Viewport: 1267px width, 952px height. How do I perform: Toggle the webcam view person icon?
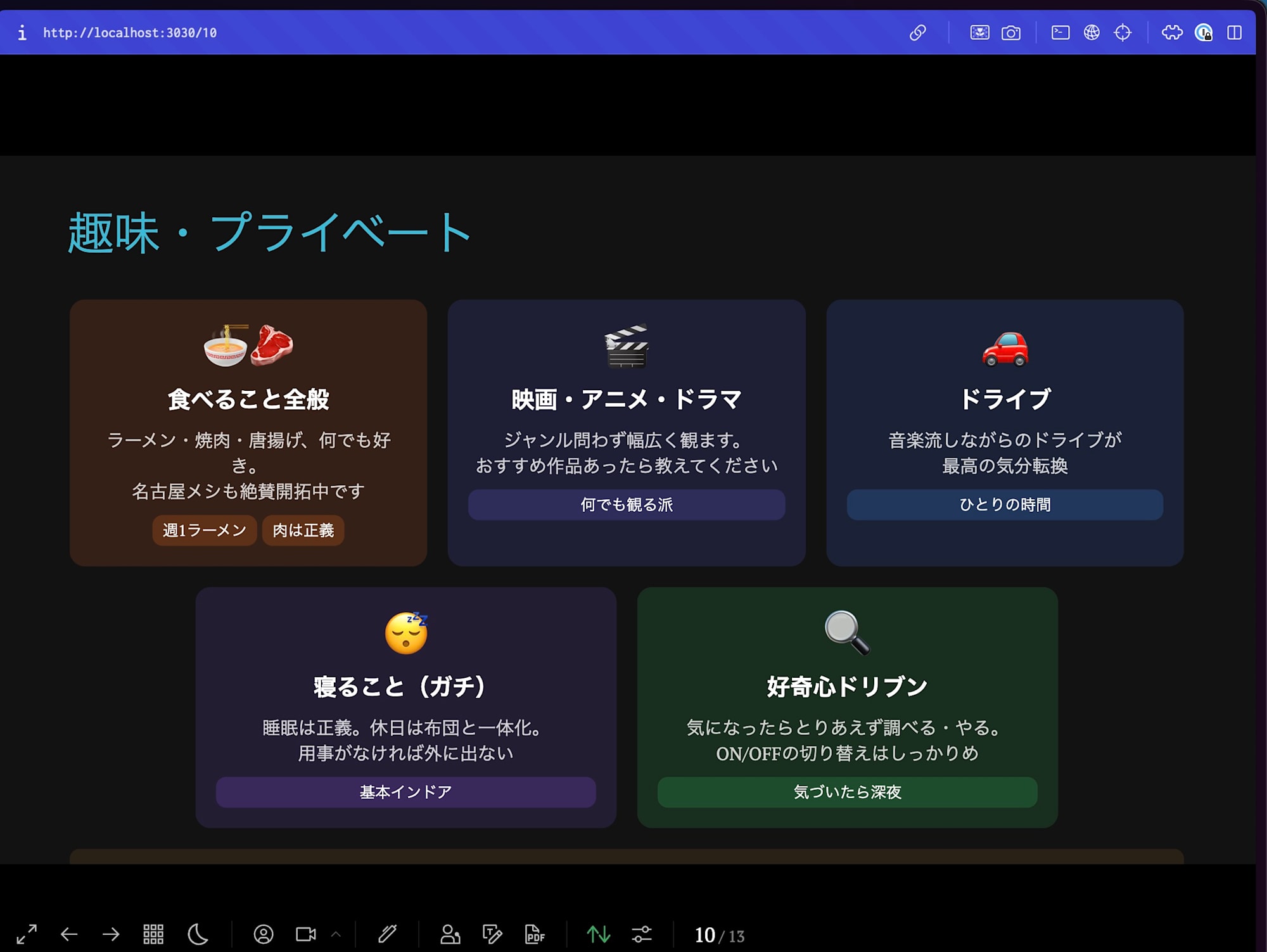tap(264, 934)
